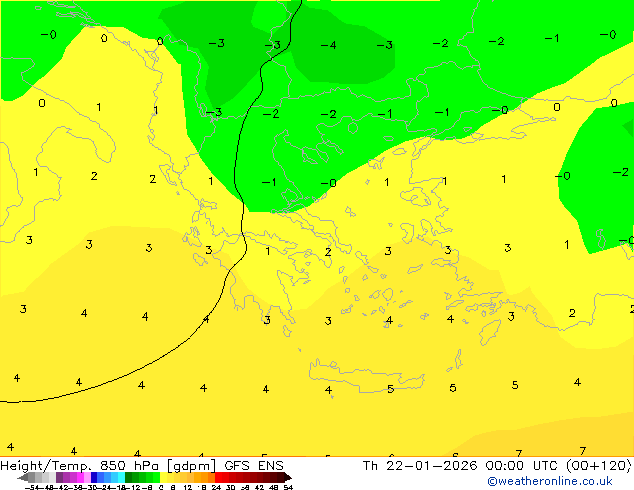
Task: Click the dark maroon right arrow of the color scale
Action: pos(288,478)
